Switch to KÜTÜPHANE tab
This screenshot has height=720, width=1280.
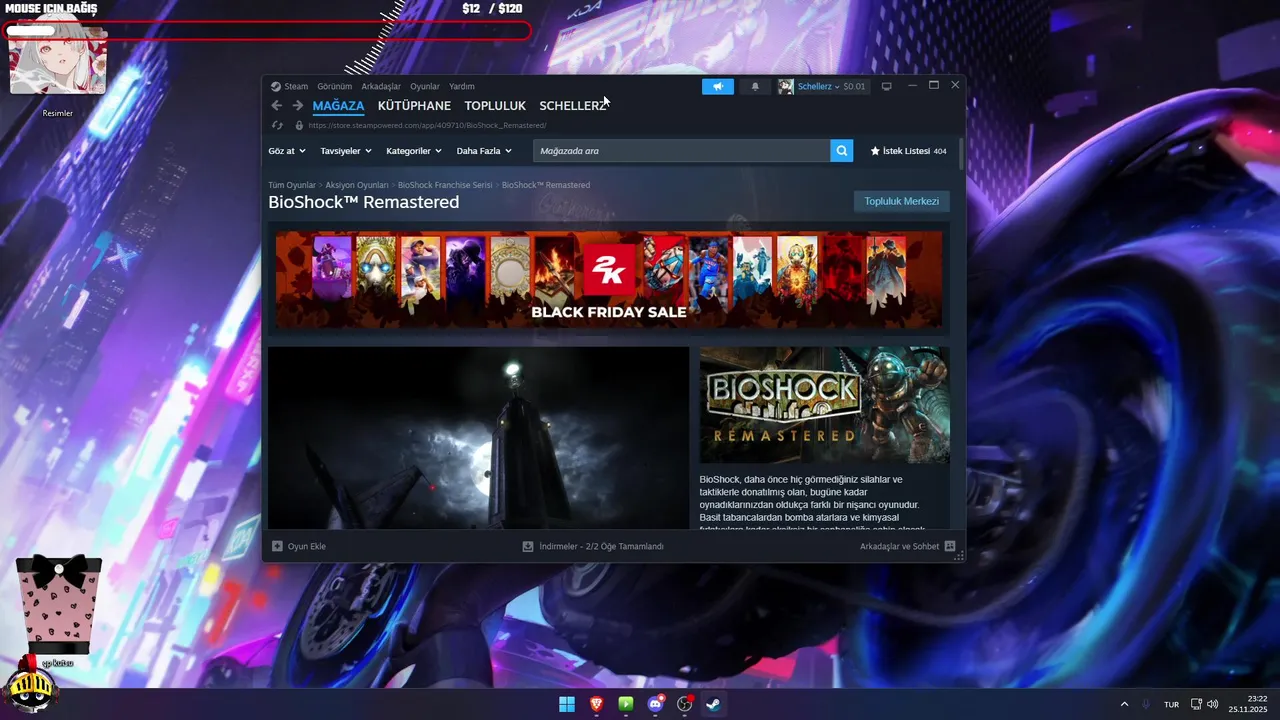click(414, 106)
